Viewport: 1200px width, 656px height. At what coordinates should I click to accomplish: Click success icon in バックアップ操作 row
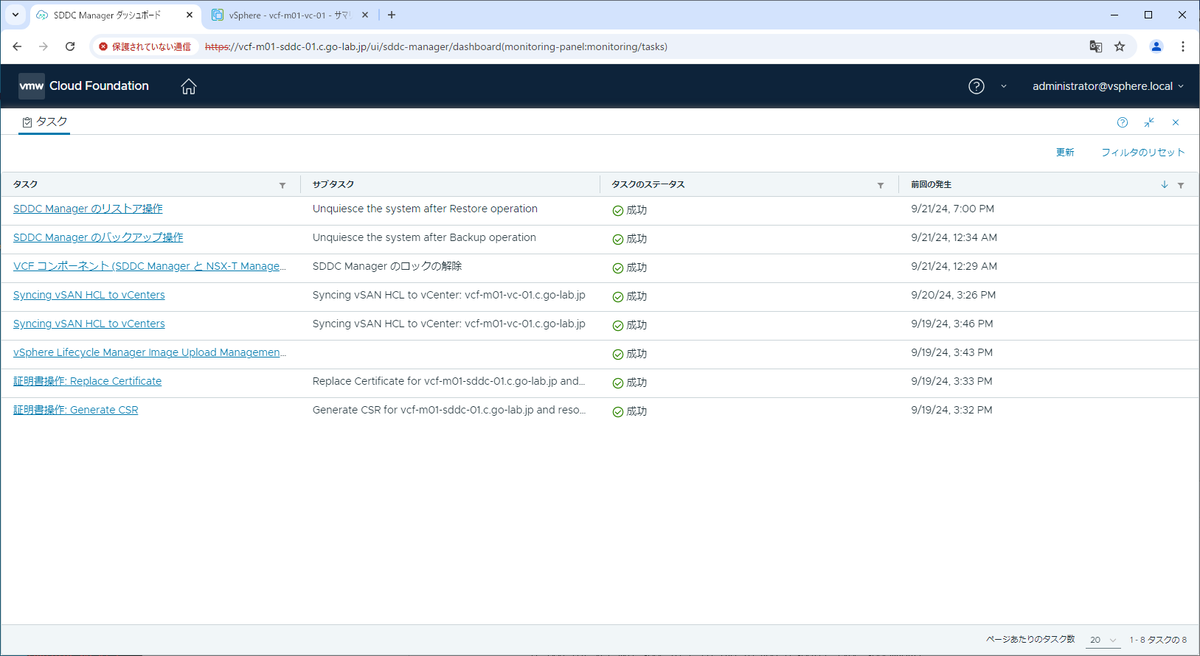click(618, 239)
